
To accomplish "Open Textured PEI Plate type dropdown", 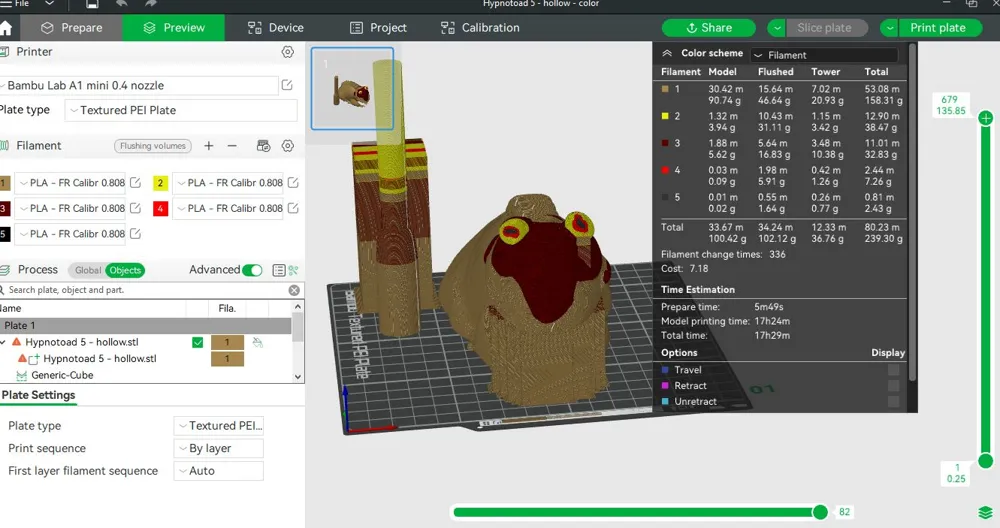I will (x=181, y=110).
